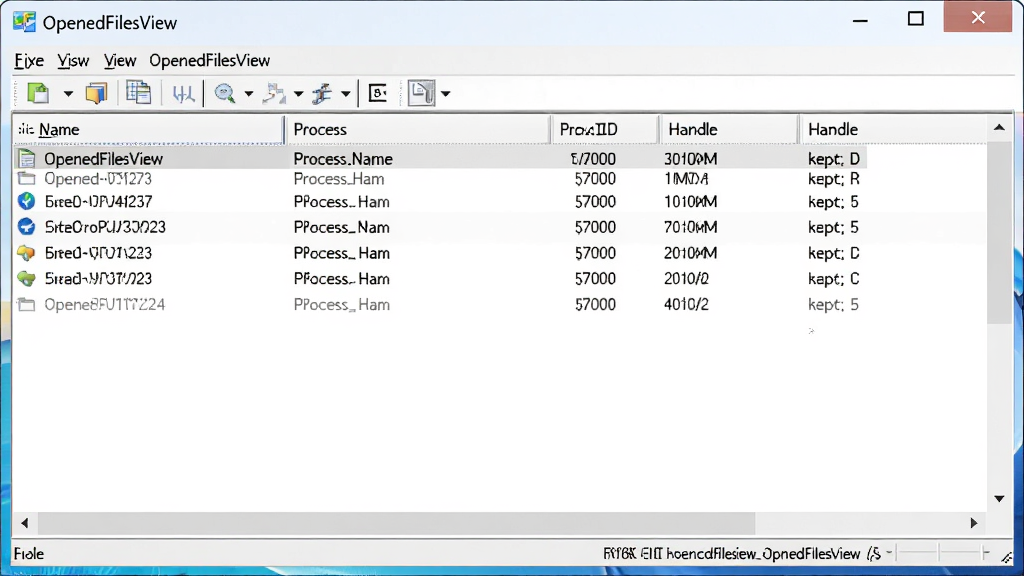Click the horizontal scrollbar left arrow
Viewport: 1024px width, 576px height.
(x=25, y=523)
